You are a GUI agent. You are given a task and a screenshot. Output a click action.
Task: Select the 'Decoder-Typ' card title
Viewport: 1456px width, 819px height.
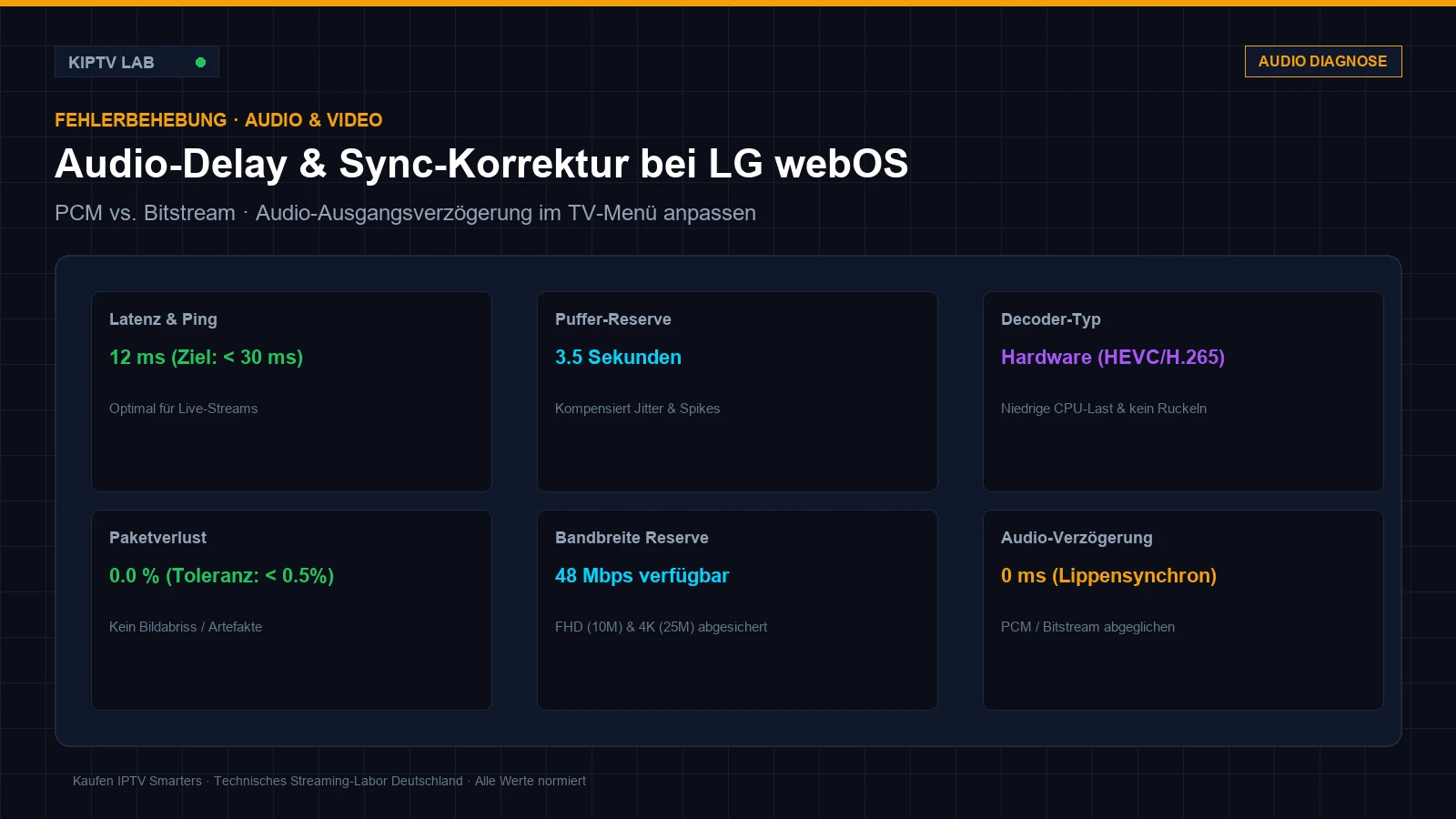[1050, 319]
